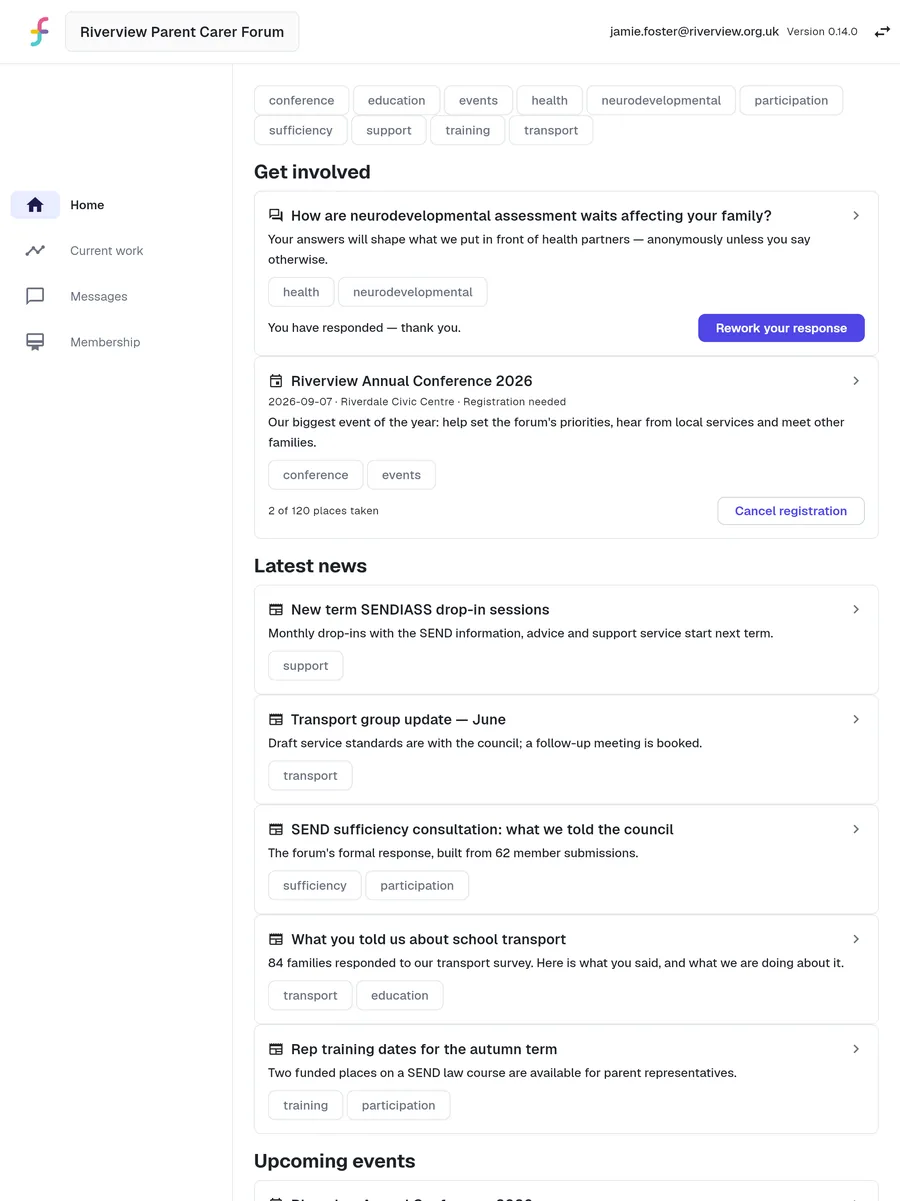Click the survey chat icon beside the neurodevelopmental question
Image resolution: width=900 pixels, height=1201 pixels.
tap(276, 215)
